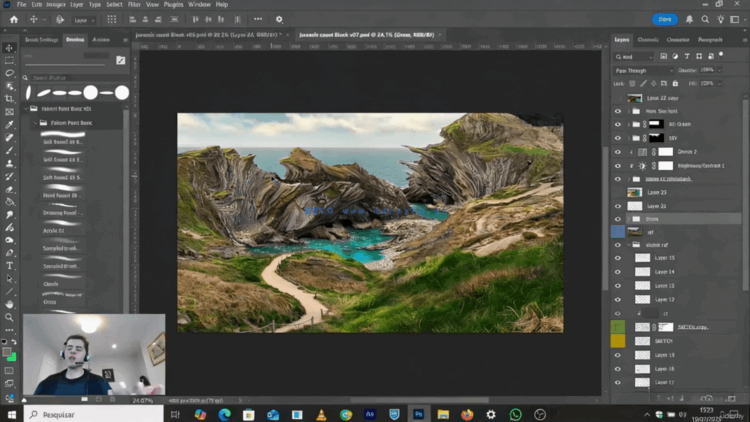Screen dimensions: 750x422
Task: Select the Zoom magnifier tool
Action: (x=10, y=317)
